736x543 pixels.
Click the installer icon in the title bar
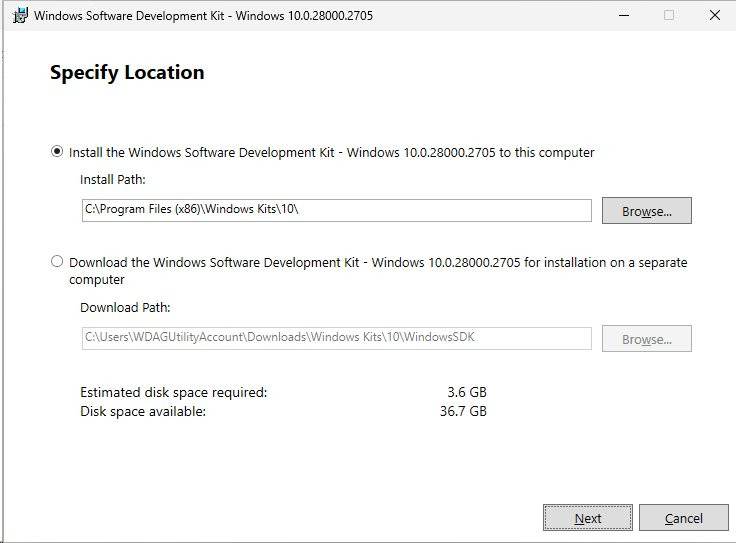(x=20, y=15)
